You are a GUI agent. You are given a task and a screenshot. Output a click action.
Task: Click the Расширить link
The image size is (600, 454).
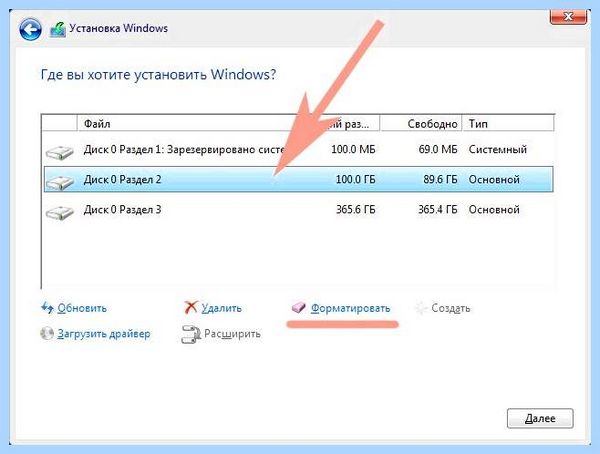232,334
